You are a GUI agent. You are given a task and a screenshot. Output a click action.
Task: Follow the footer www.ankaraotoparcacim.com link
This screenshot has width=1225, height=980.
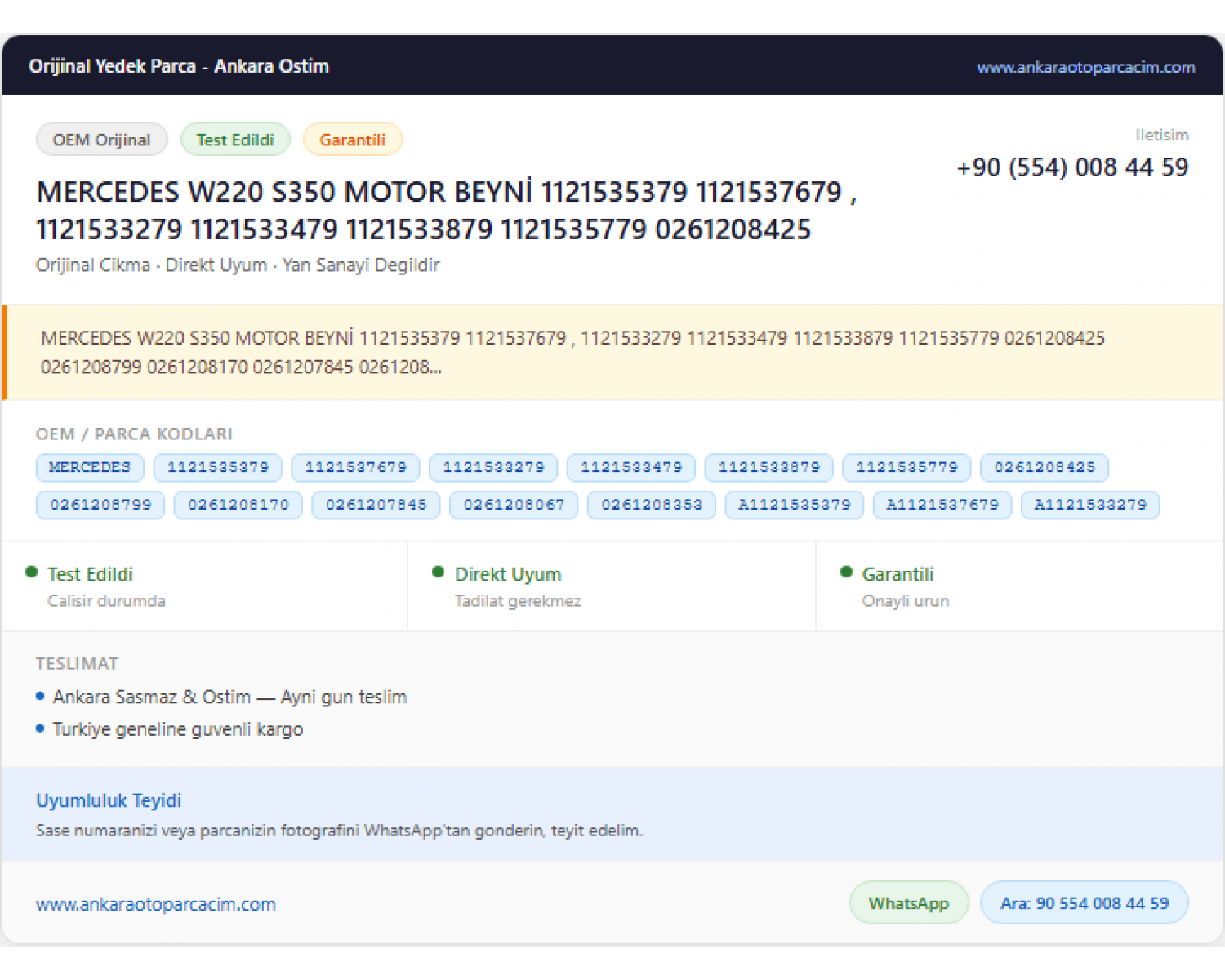156,904
